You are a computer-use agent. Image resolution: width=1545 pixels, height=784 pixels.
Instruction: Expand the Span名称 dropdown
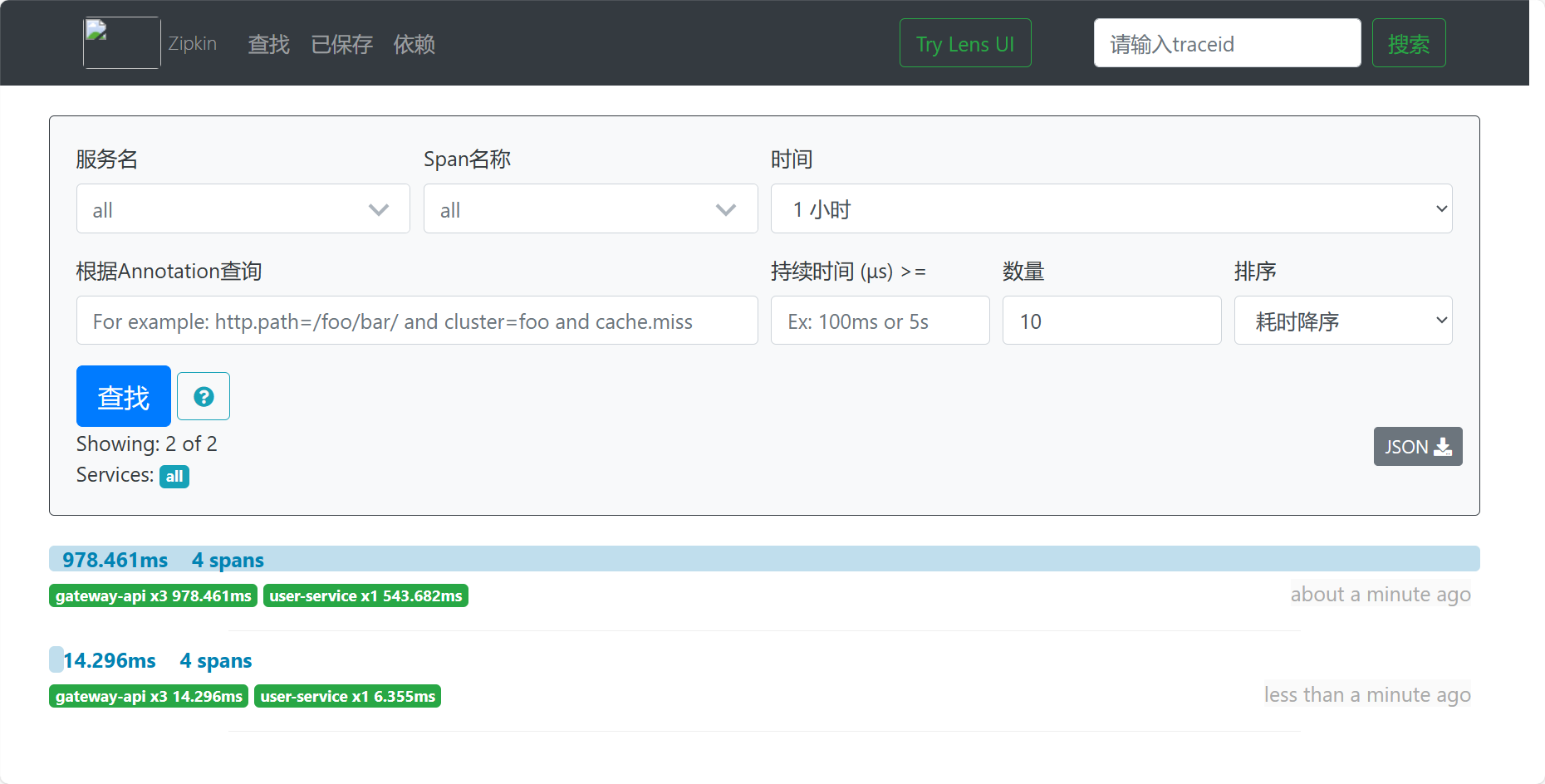coord(591,209)
